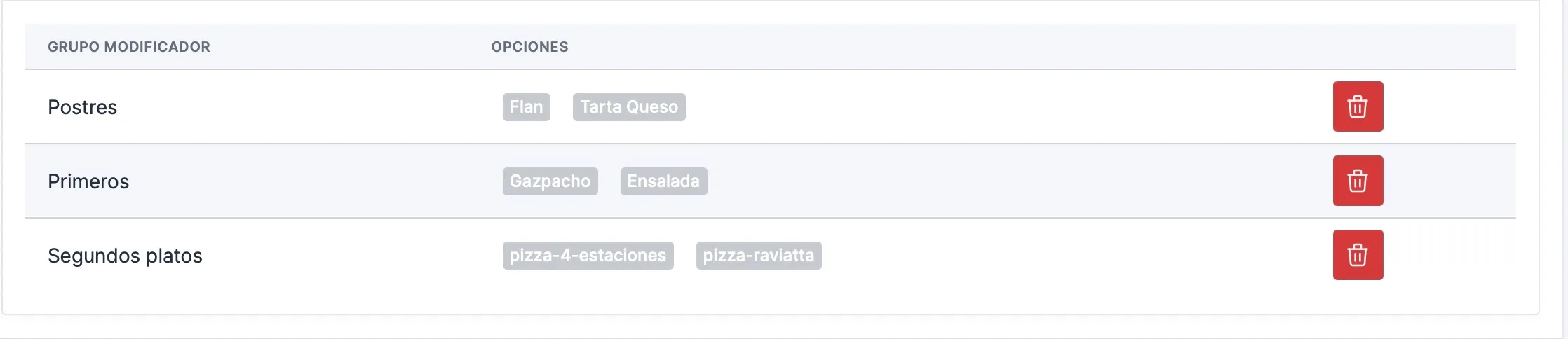This screenshot has height=339, width=1568.
Task: Click the Tarta Queso option tag
Action: (x=629, y=107)
